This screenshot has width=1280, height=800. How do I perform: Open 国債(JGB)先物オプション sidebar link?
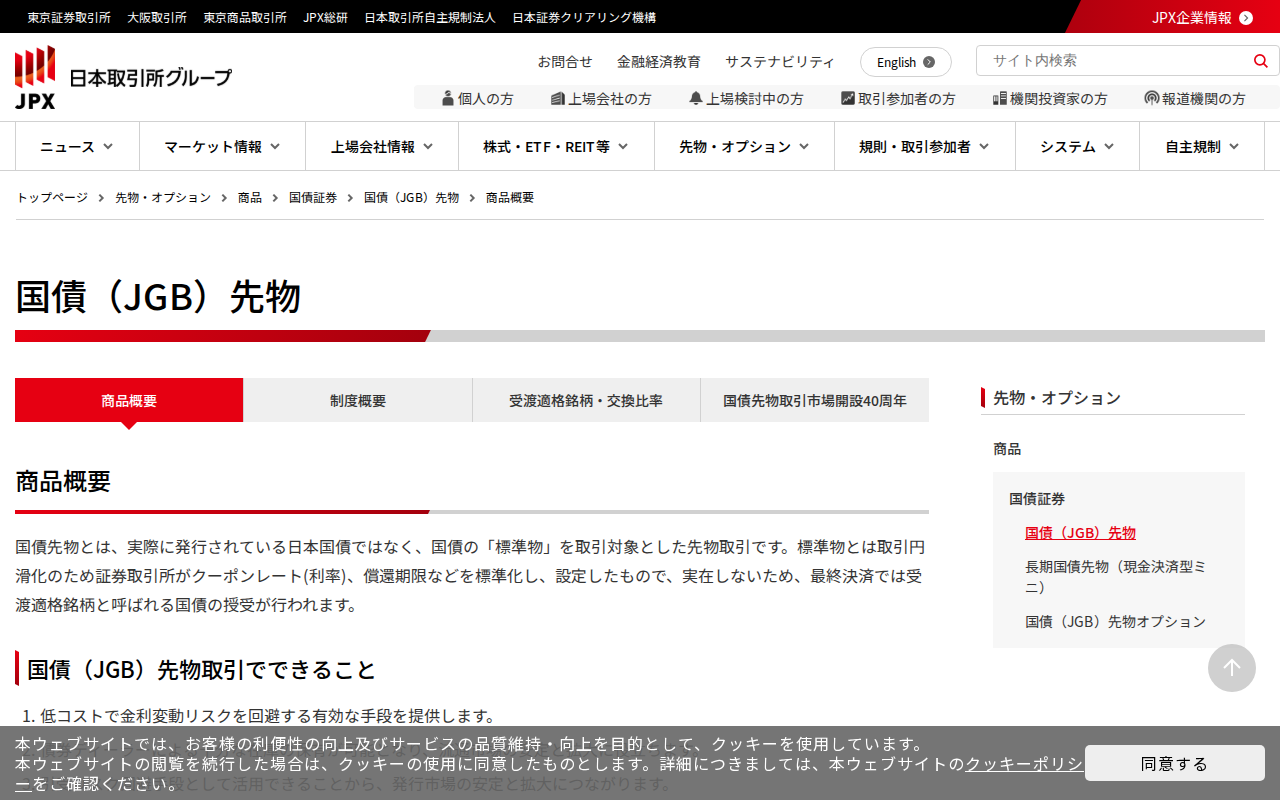(x=1115, y=621)
